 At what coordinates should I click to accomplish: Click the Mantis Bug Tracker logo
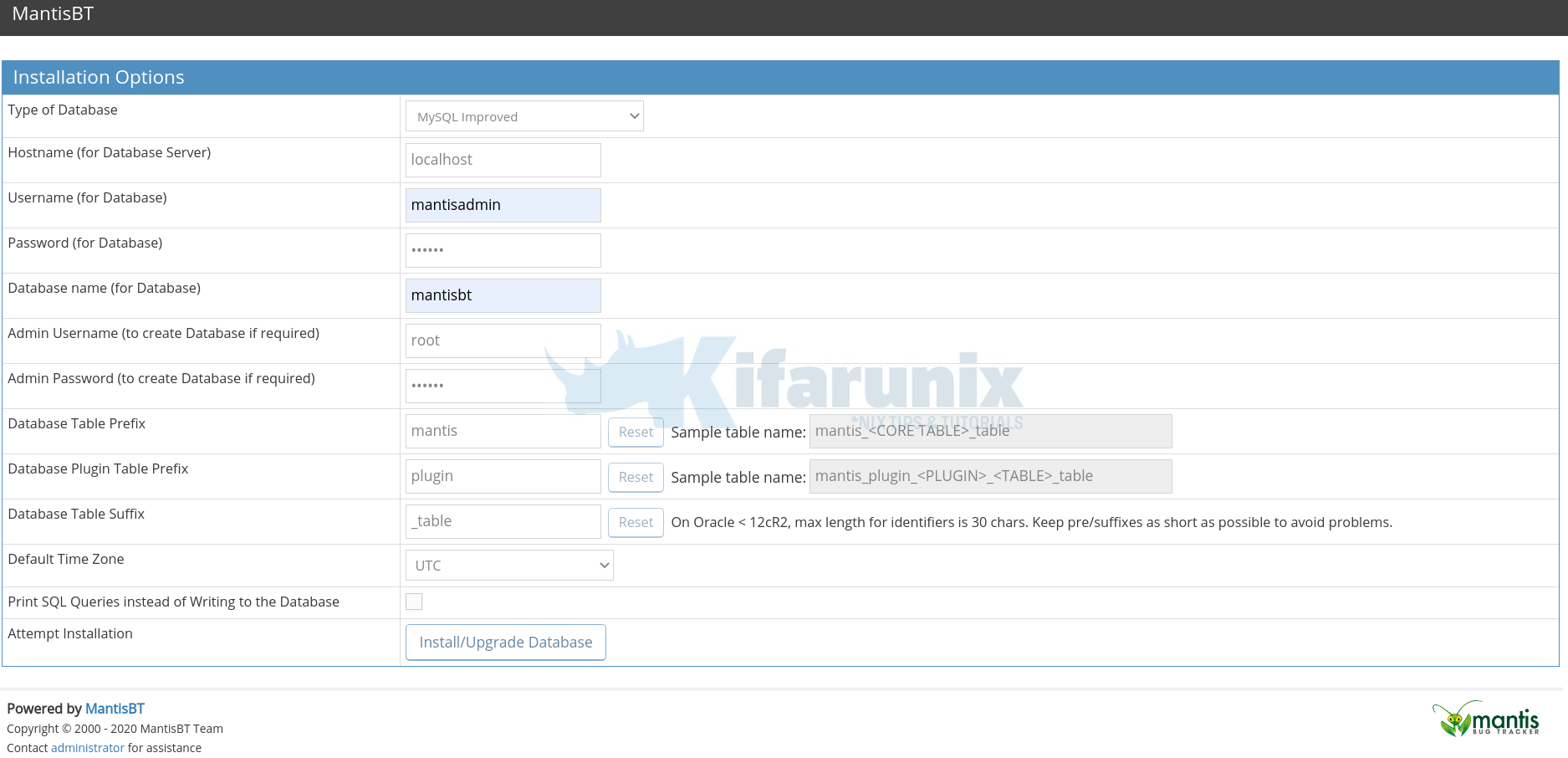[x=1485, y=719]
